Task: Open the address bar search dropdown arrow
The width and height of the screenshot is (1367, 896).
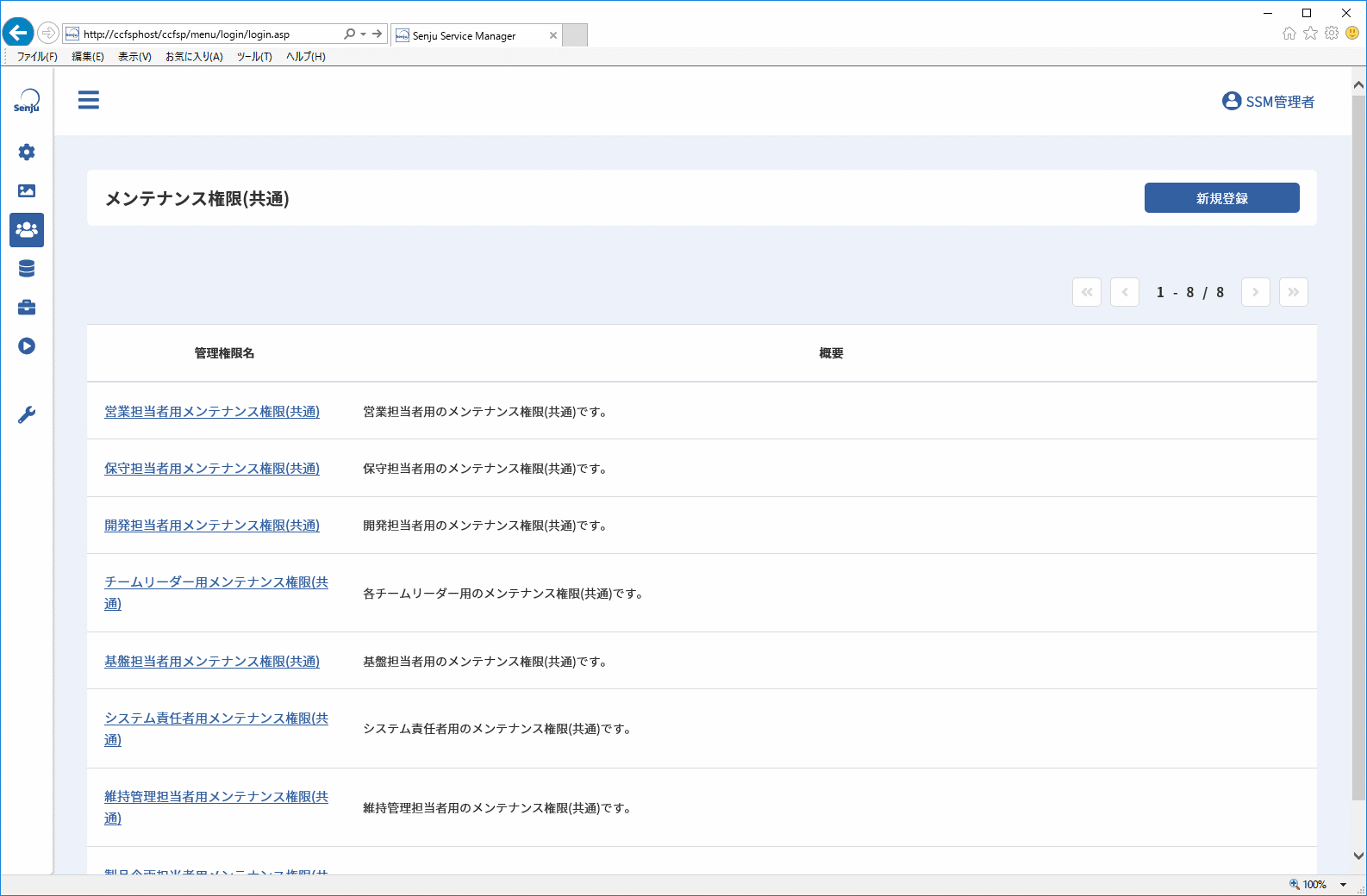Action: (x=363, y=34)
